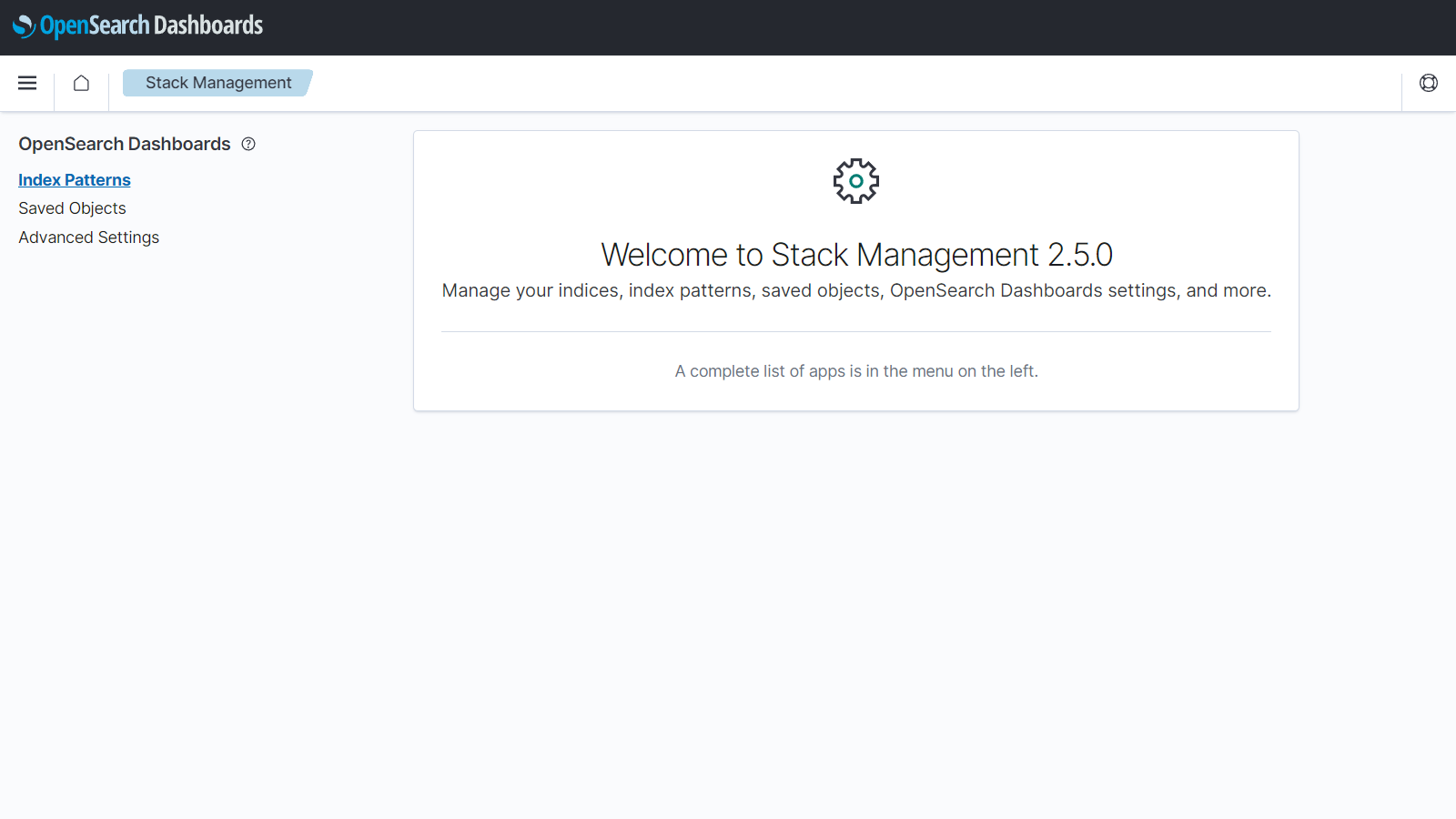Click the sidebar OpenSearch Dashboards section heading
This screenshot has width=1456, height=819.
point(125,144)
